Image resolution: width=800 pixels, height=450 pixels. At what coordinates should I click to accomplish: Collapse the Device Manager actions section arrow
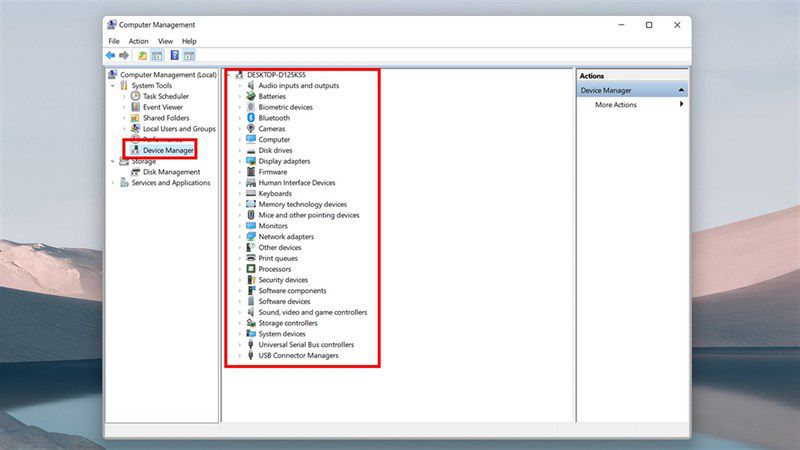[x=681, y=90]
